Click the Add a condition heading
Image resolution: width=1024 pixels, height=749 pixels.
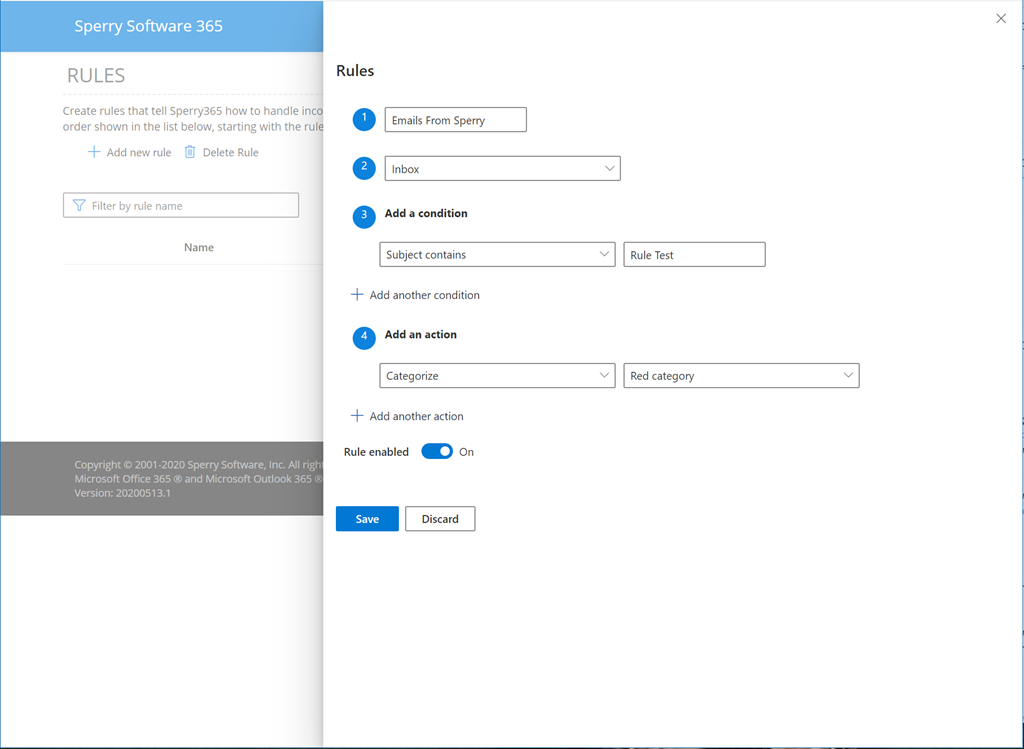click(426, 214)
